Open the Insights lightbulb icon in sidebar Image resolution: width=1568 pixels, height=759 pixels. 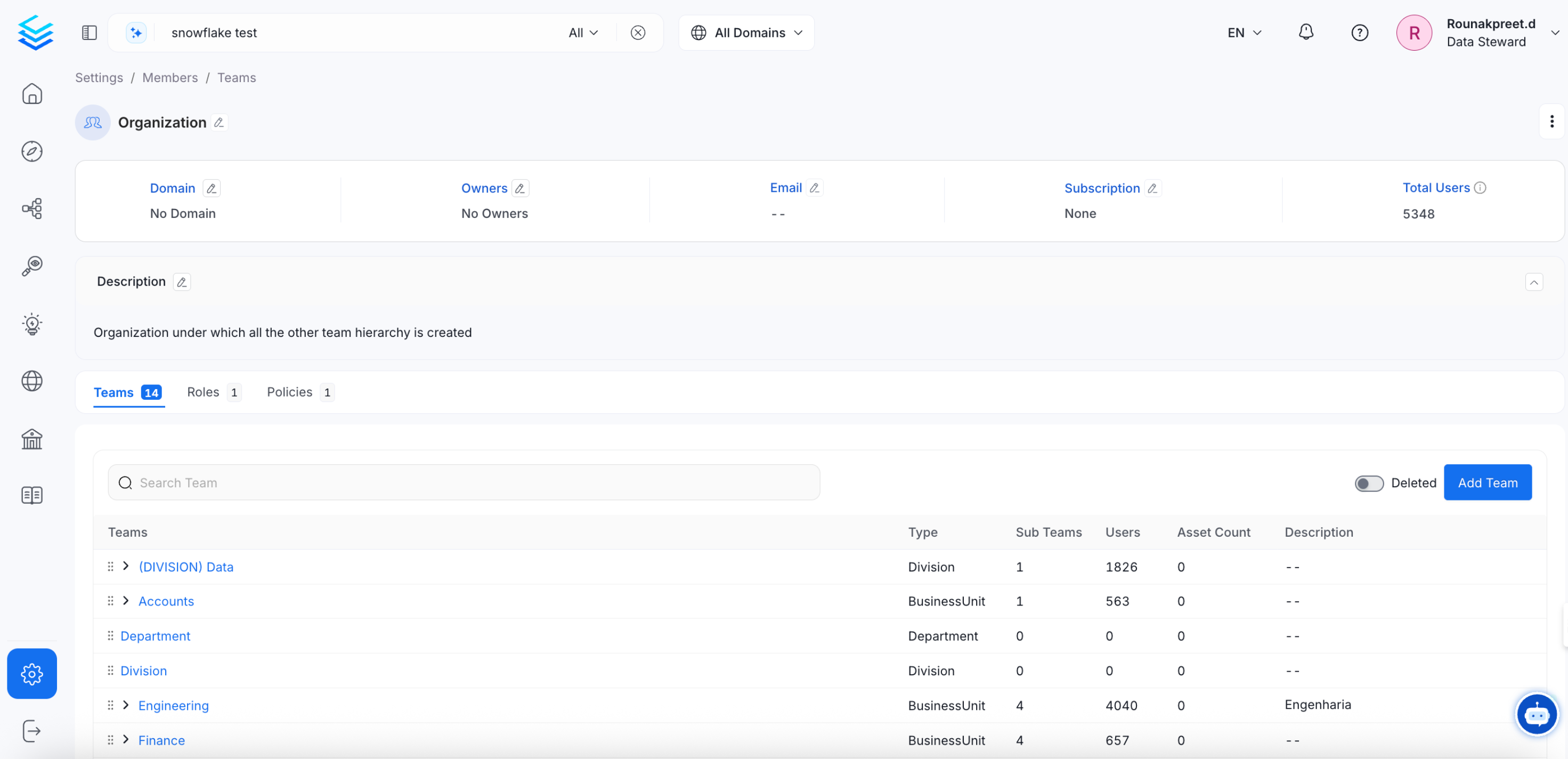click(x=31, y=324)
